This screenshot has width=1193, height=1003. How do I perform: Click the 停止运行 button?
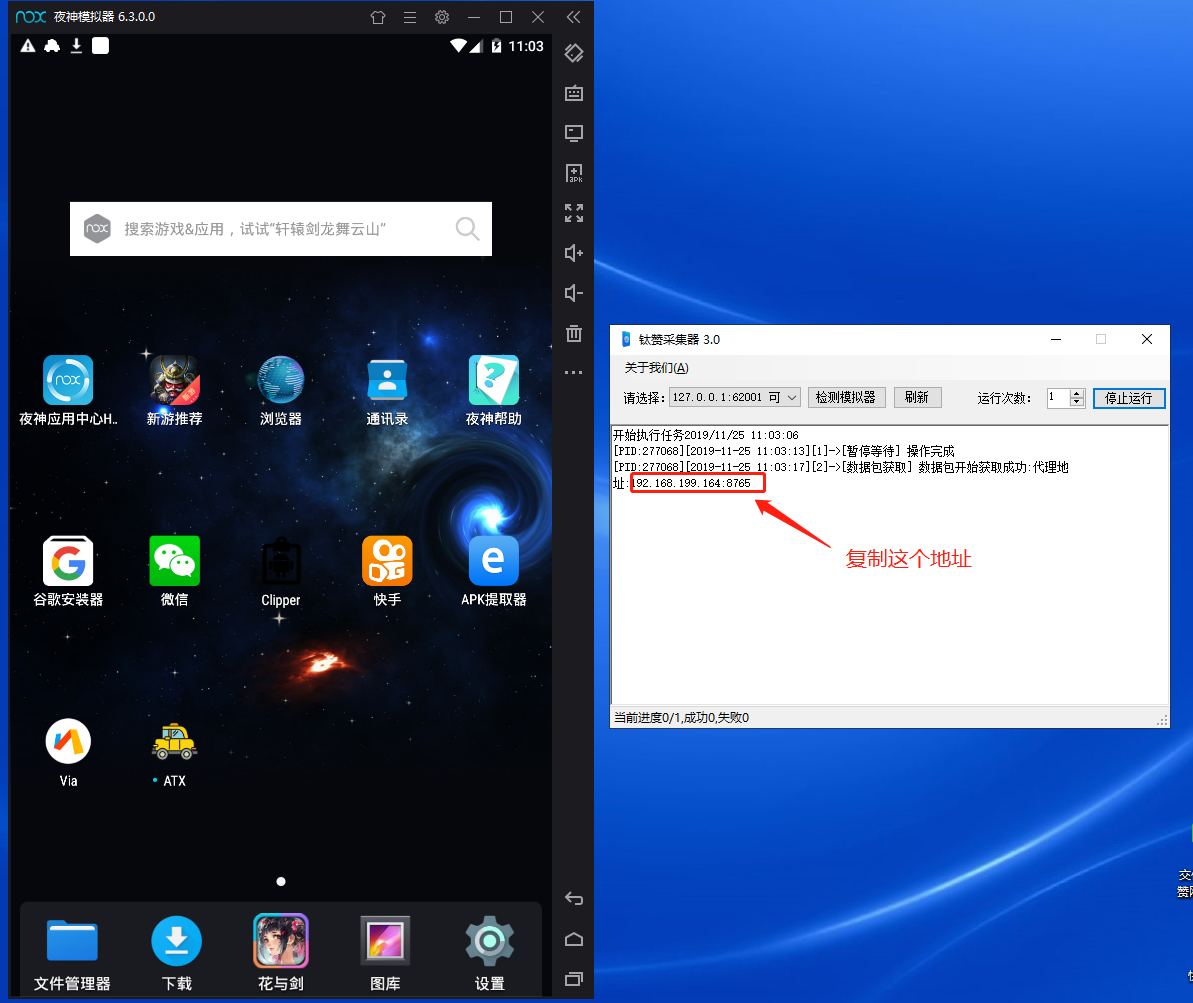(1128, 398)
